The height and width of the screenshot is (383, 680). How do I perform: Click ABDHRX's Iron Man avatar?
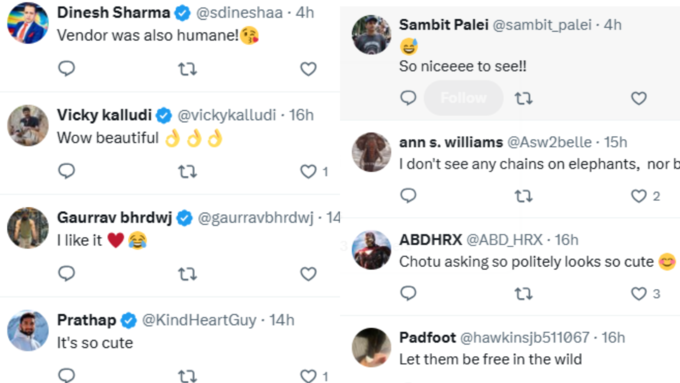(x=371, y=250)
